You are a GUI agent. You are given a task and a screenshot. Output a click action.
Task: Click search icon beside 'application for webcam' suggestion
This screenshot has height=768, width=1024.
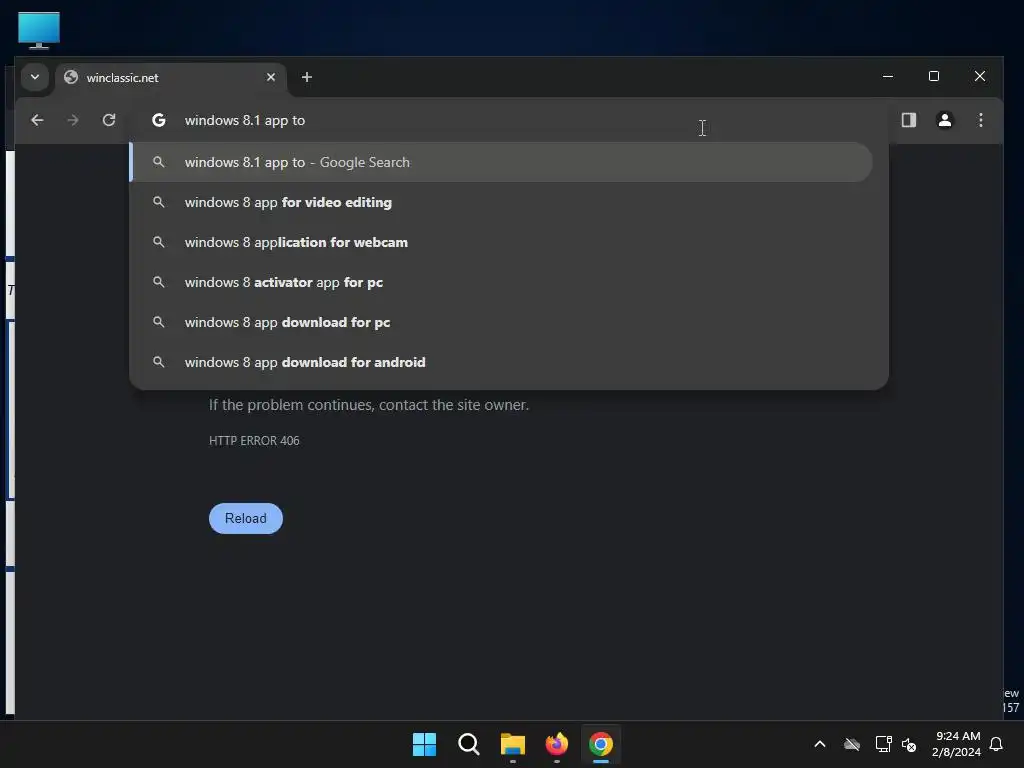click(x=159, y=242)
